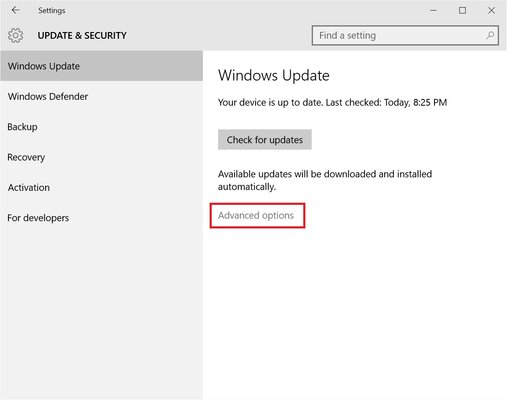Click the automatic updates description text
Image resolution: width=507 pixels, height=400 pixels.
pyautogui.click(x=325, y=180)
